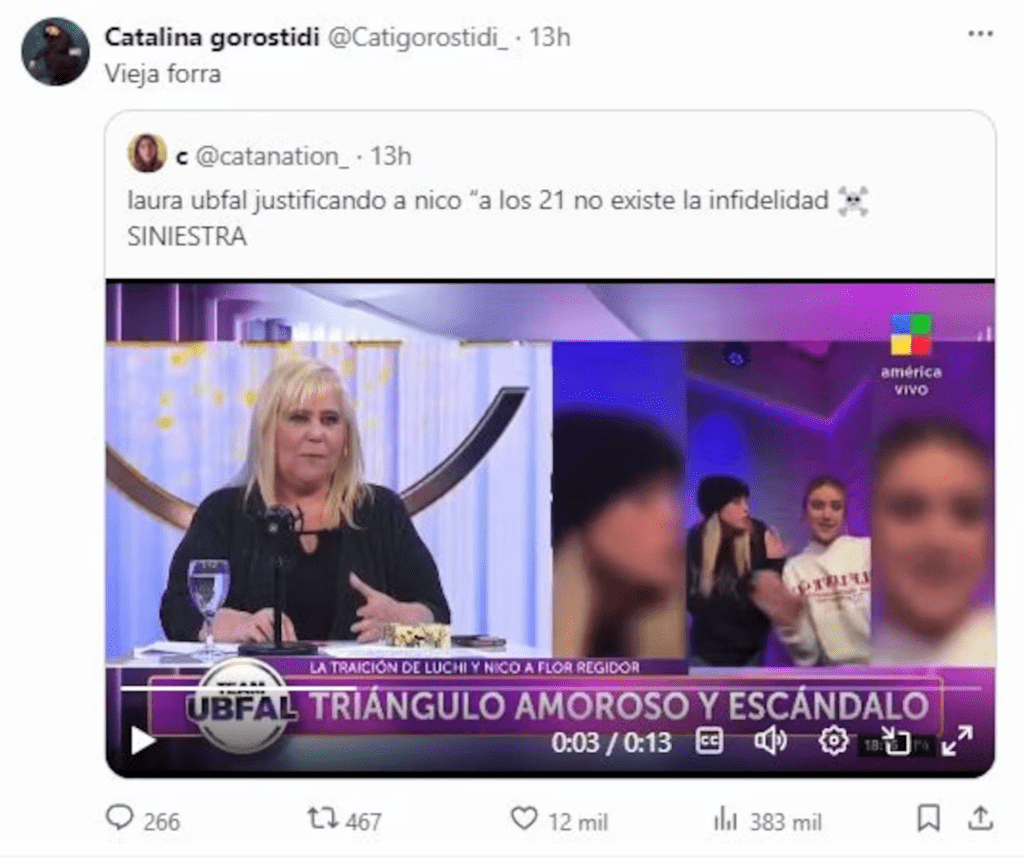Open the @catanation_ quoted account handle
This screenshot has height=863, width=1024.
click(x=272, y=156)
